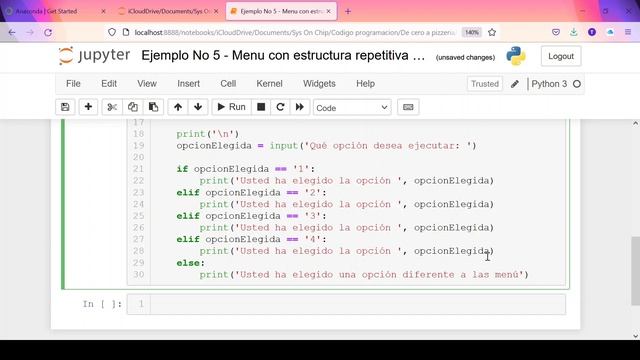The height and width of the screenshot is (360, 640).
Task: Open Pocket save icon
Action: click(556, 32)
